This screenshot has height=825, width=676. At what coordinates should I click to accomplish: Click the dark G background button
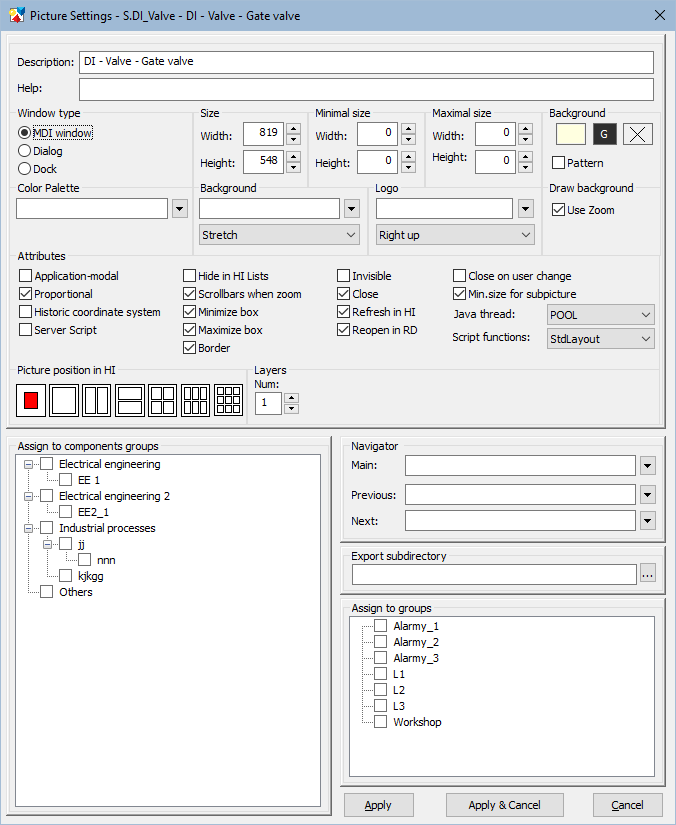pyautogui.click(x=604, y=134)
